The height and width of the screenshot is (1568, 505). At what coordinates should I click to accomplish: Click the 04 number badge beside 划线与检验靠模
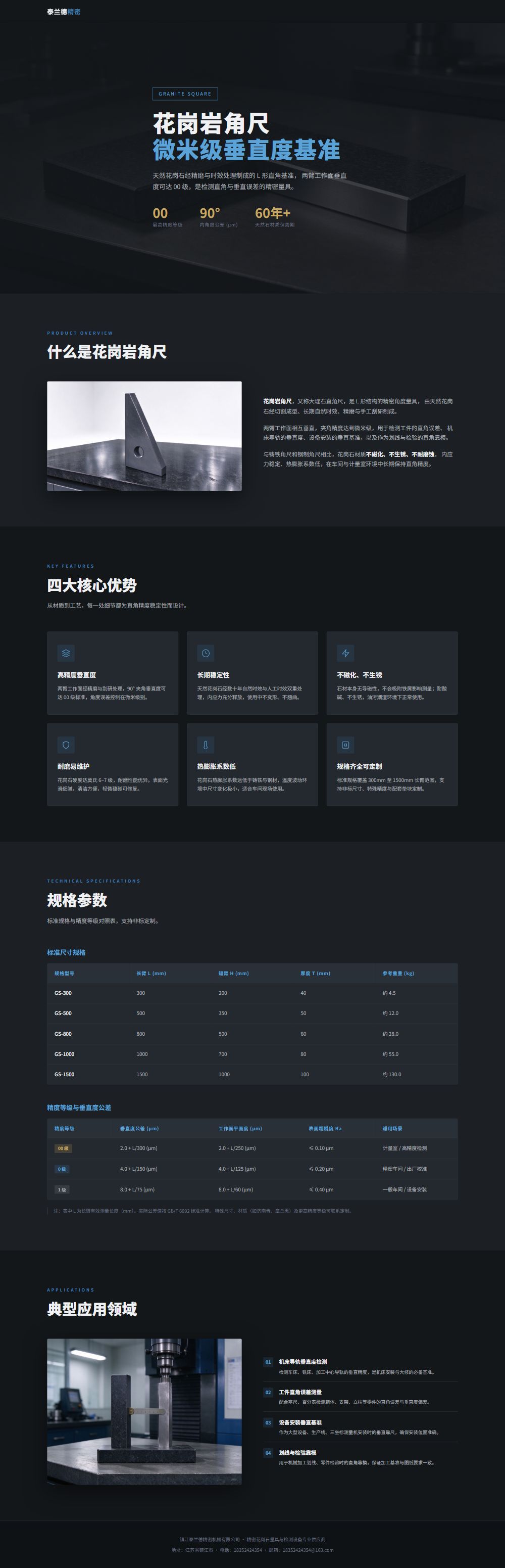[x=268, y=1453]
